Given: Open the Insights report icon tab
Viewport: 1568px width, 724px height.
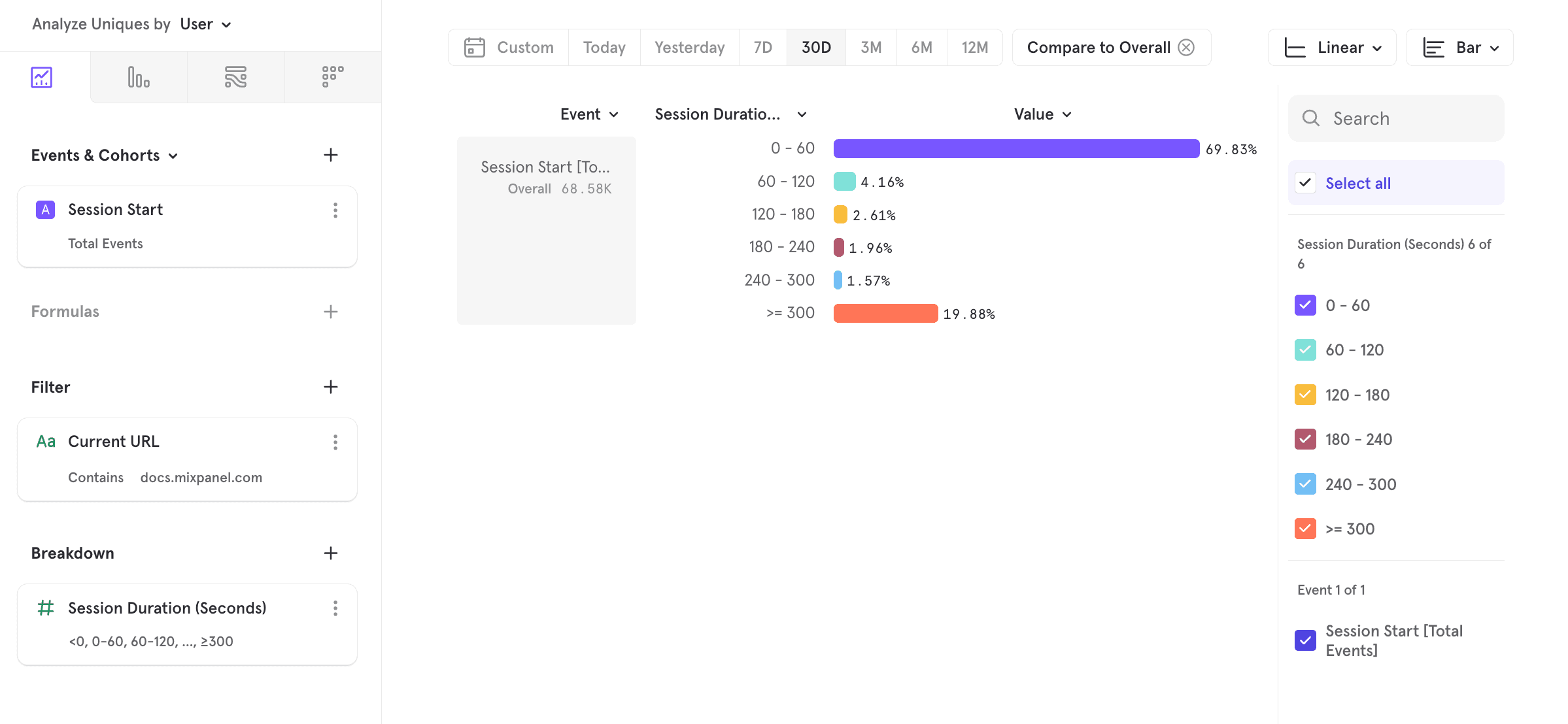Looking at the screenshot, I should [x=42, y=77].
